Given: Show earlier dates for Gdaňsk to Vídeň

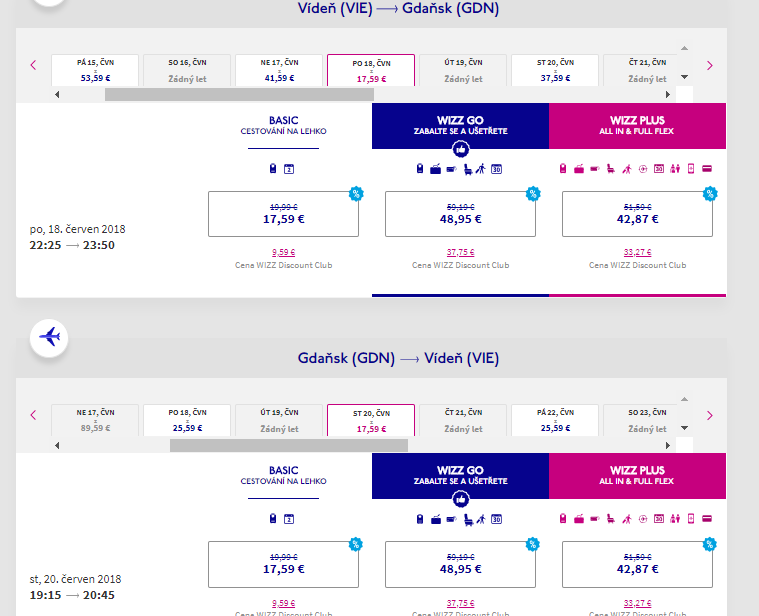Looking at the screenshot, I should [33, 415].
